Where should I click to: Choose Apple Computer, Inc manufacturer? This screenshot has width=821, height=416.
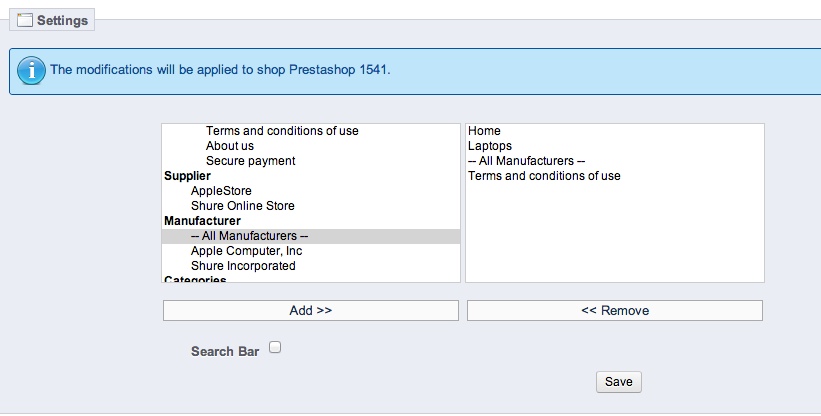[246, 251]
